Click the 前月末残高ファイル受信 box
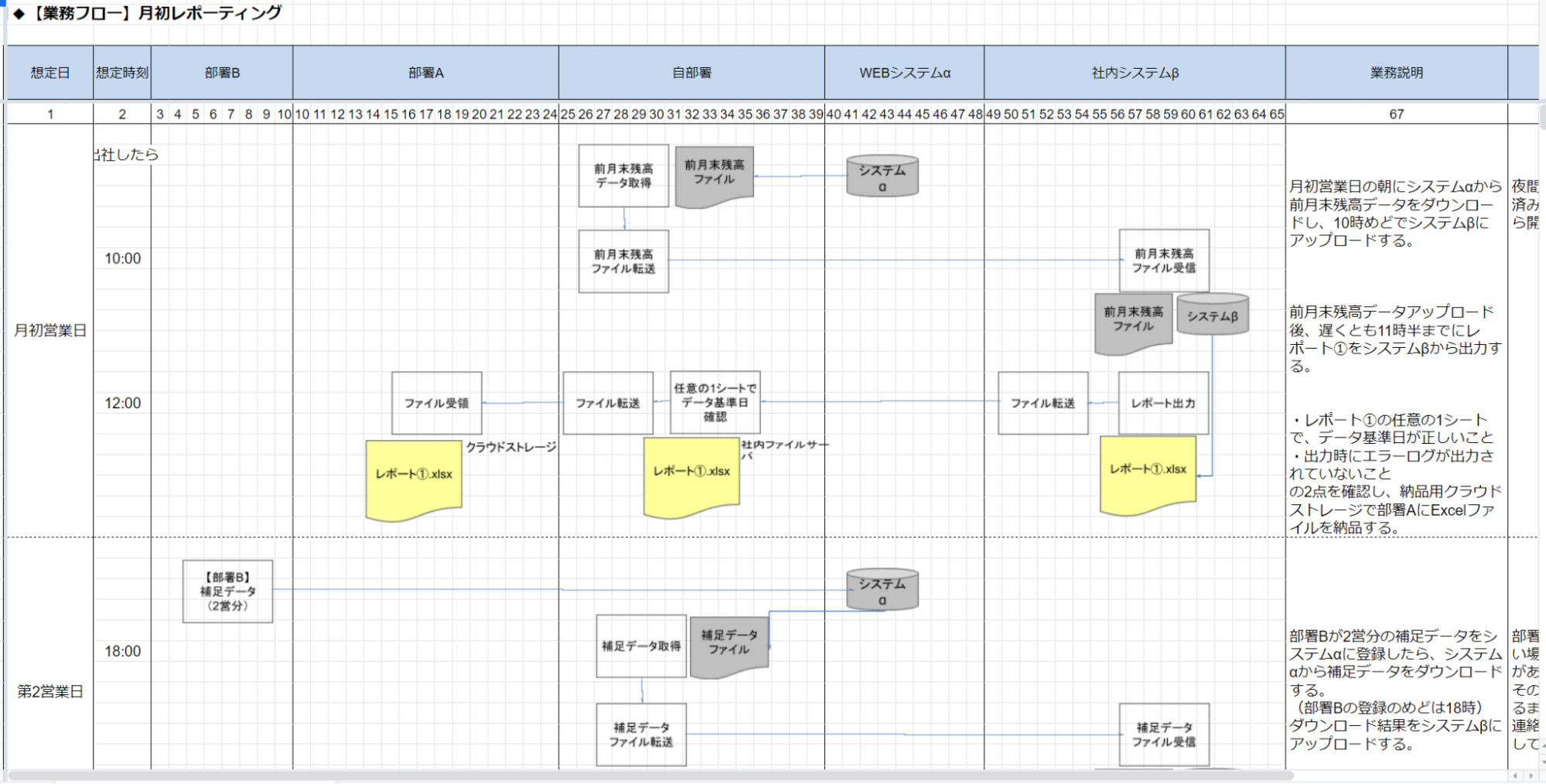The width and height of the screenshot is (1546, 784). 1163,261
